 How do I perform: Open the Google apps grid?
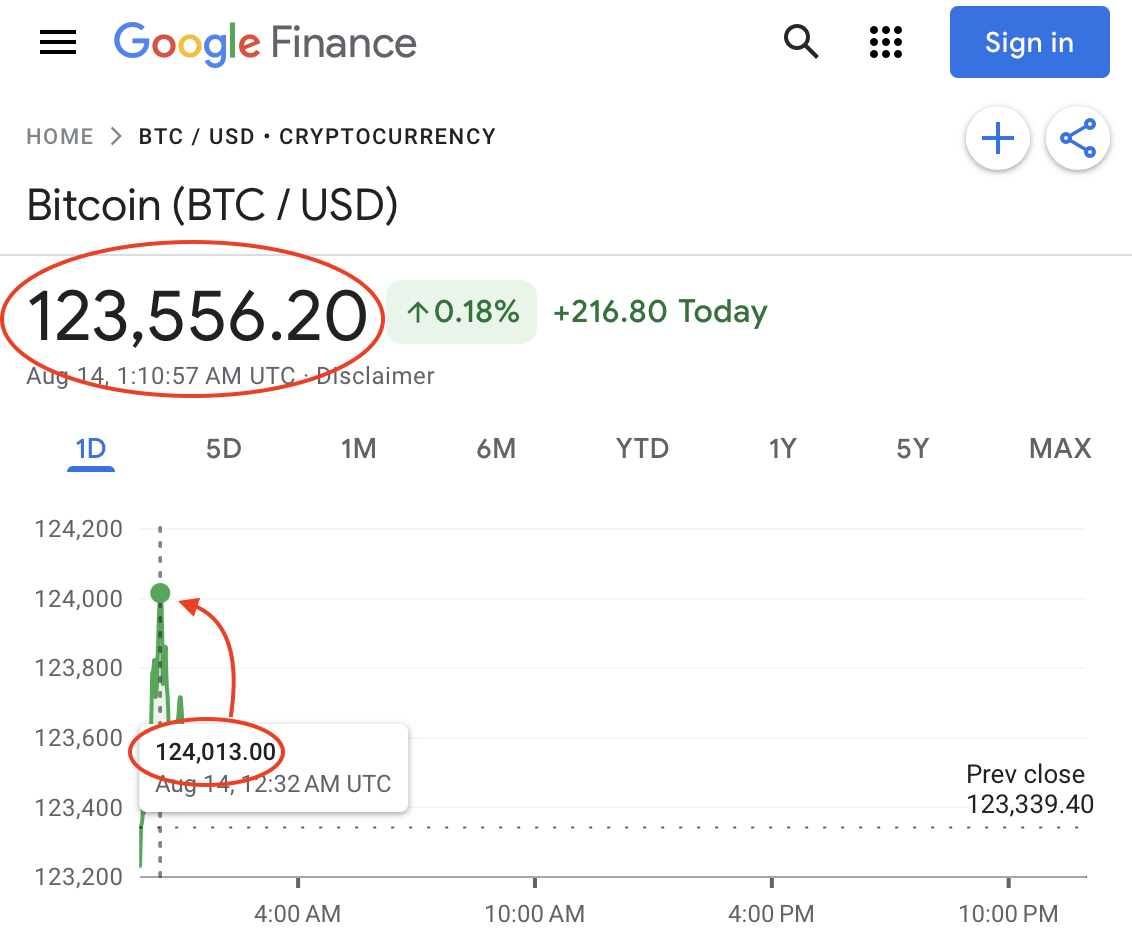point(886,42)
